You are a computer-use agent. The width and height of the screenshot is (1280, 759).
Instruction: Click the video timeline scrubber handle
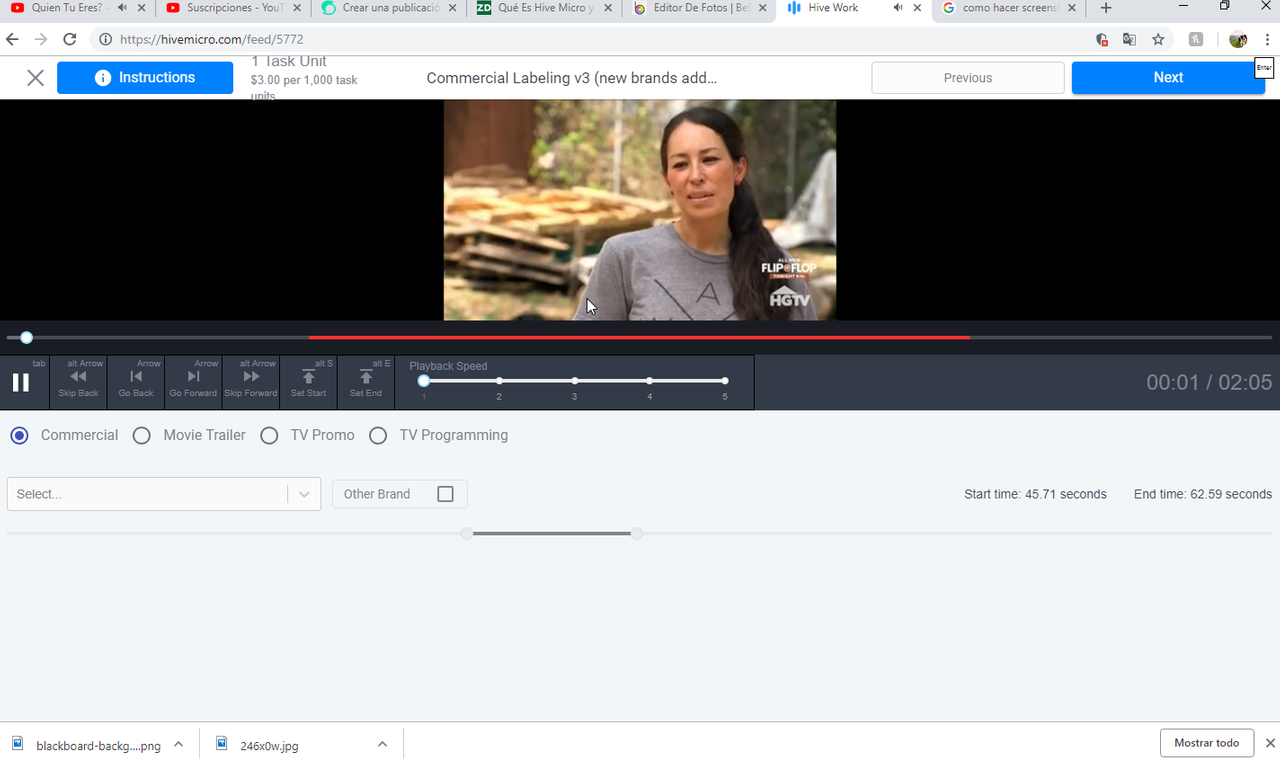tap(26, 338)
